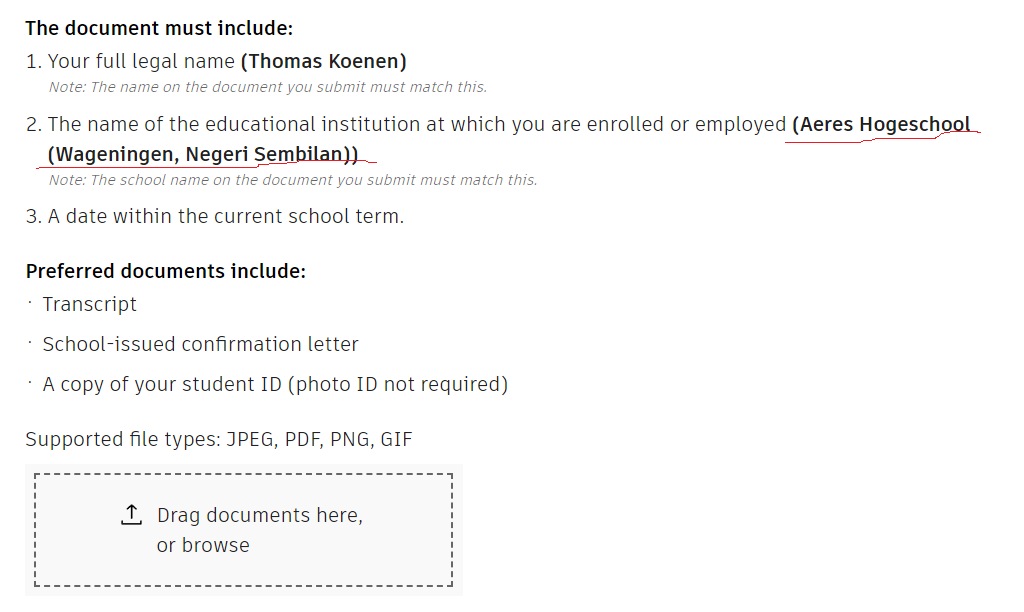
Task: Select the student ID copy option
Action: (275, 383)
